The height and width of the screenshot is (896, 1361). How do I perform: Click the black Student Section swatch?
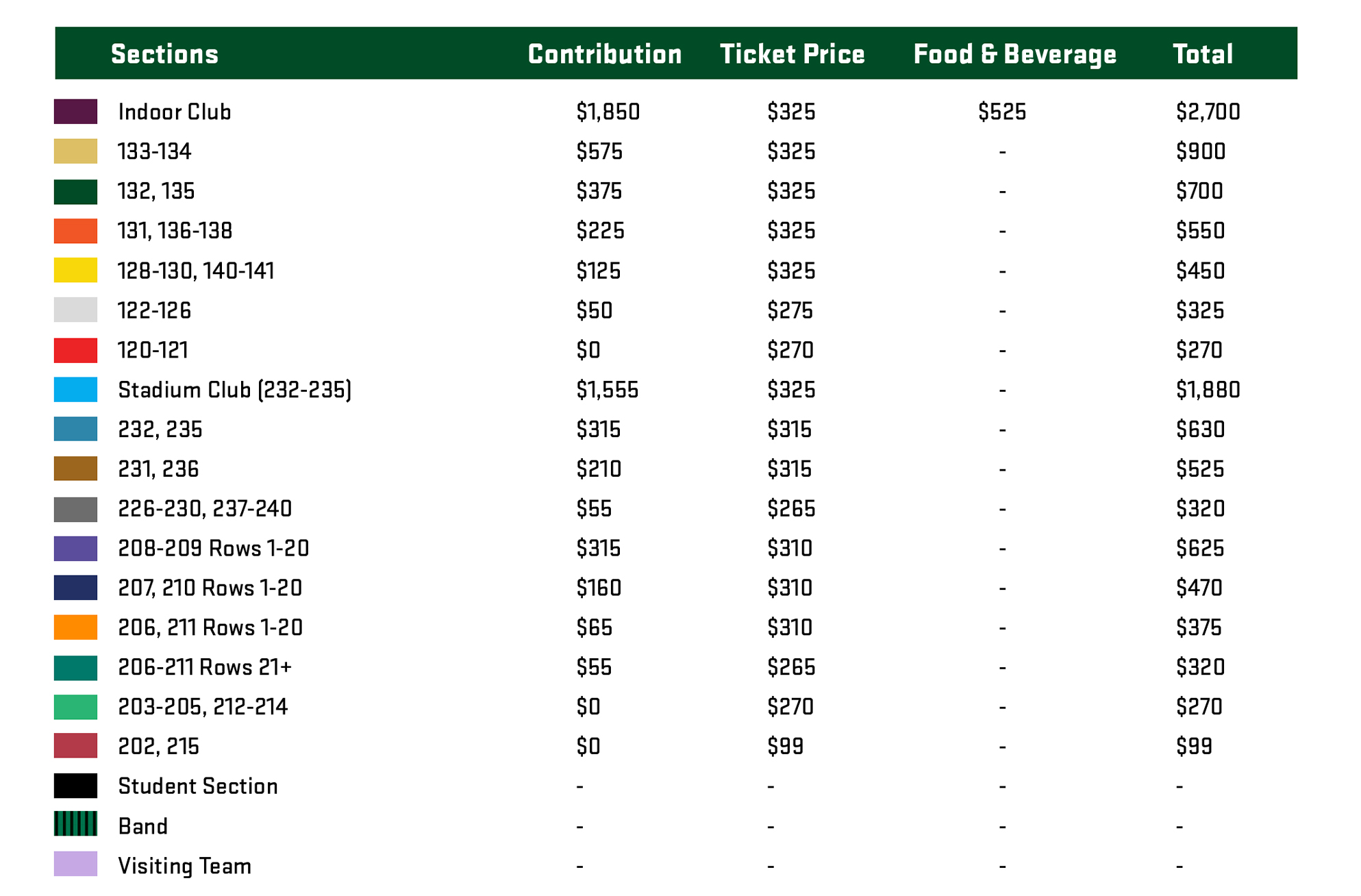[x=75, y=786]
